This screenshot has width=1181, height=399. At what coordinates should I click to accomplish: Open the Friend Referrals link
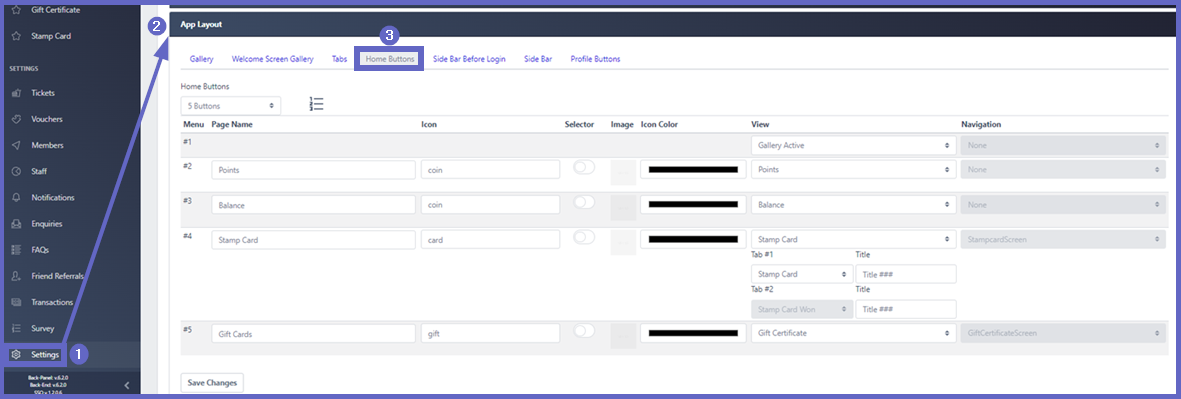pos(57,276)
